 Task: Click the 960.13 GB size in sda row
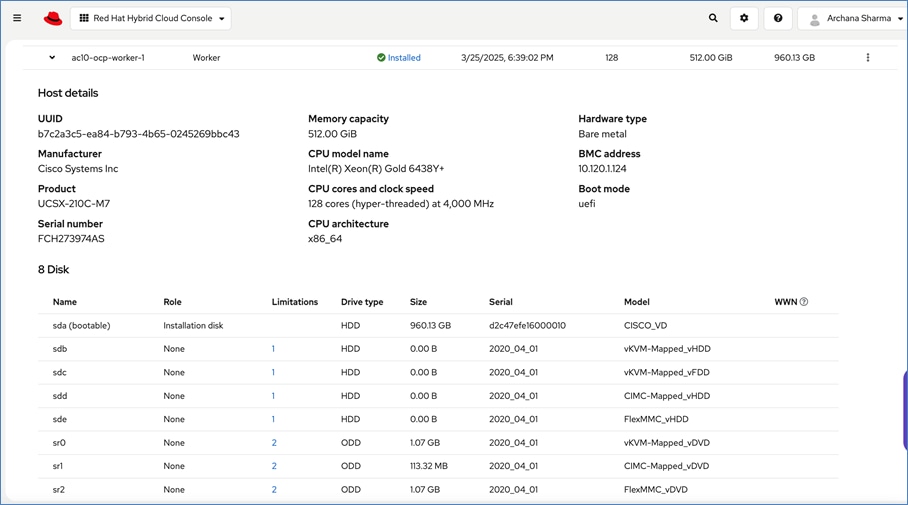[x=430, y=325]
